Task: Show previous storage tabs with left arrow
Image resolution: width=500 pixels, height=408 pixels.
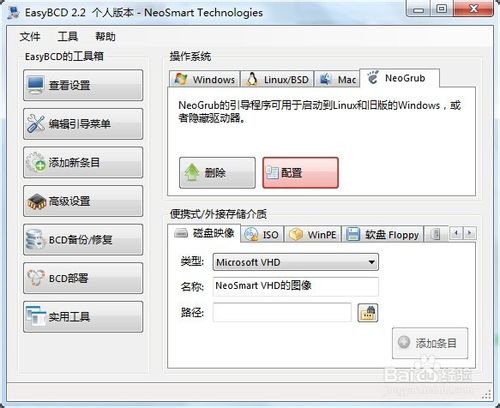Action: tap(456, 233)
